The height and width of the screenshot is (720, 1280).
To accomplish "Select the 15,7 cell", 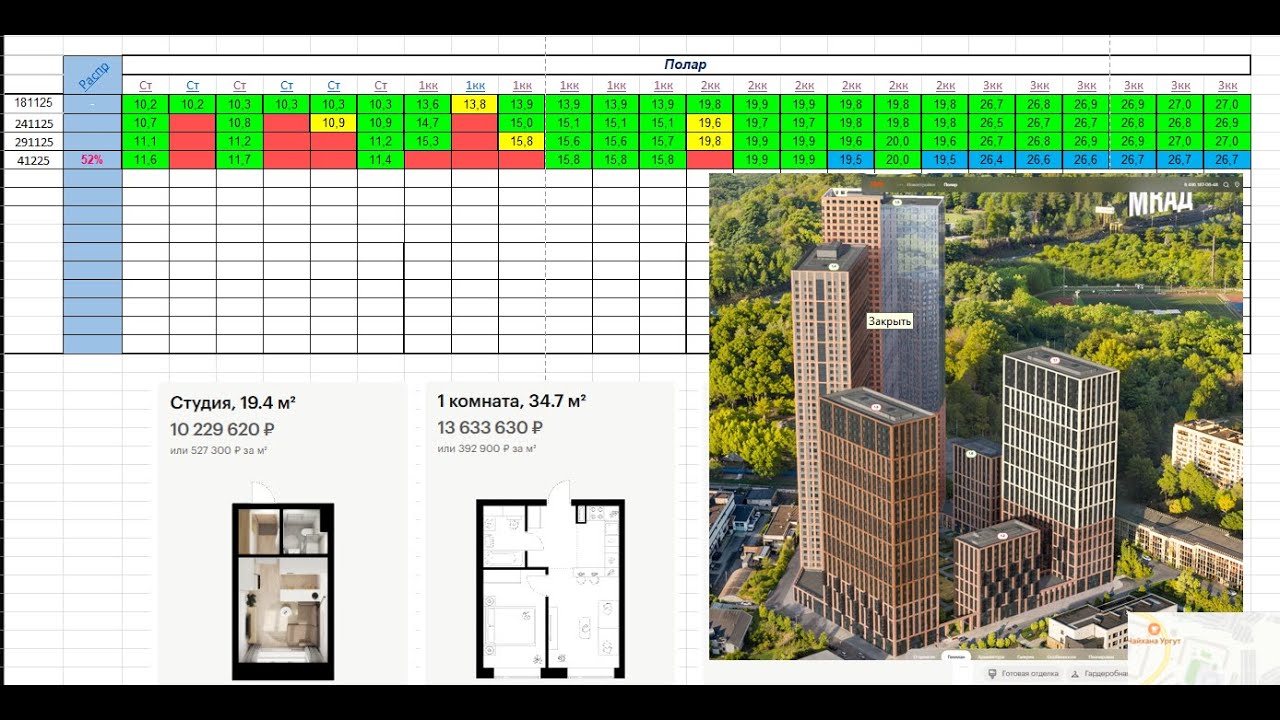I will coord(663,142).
